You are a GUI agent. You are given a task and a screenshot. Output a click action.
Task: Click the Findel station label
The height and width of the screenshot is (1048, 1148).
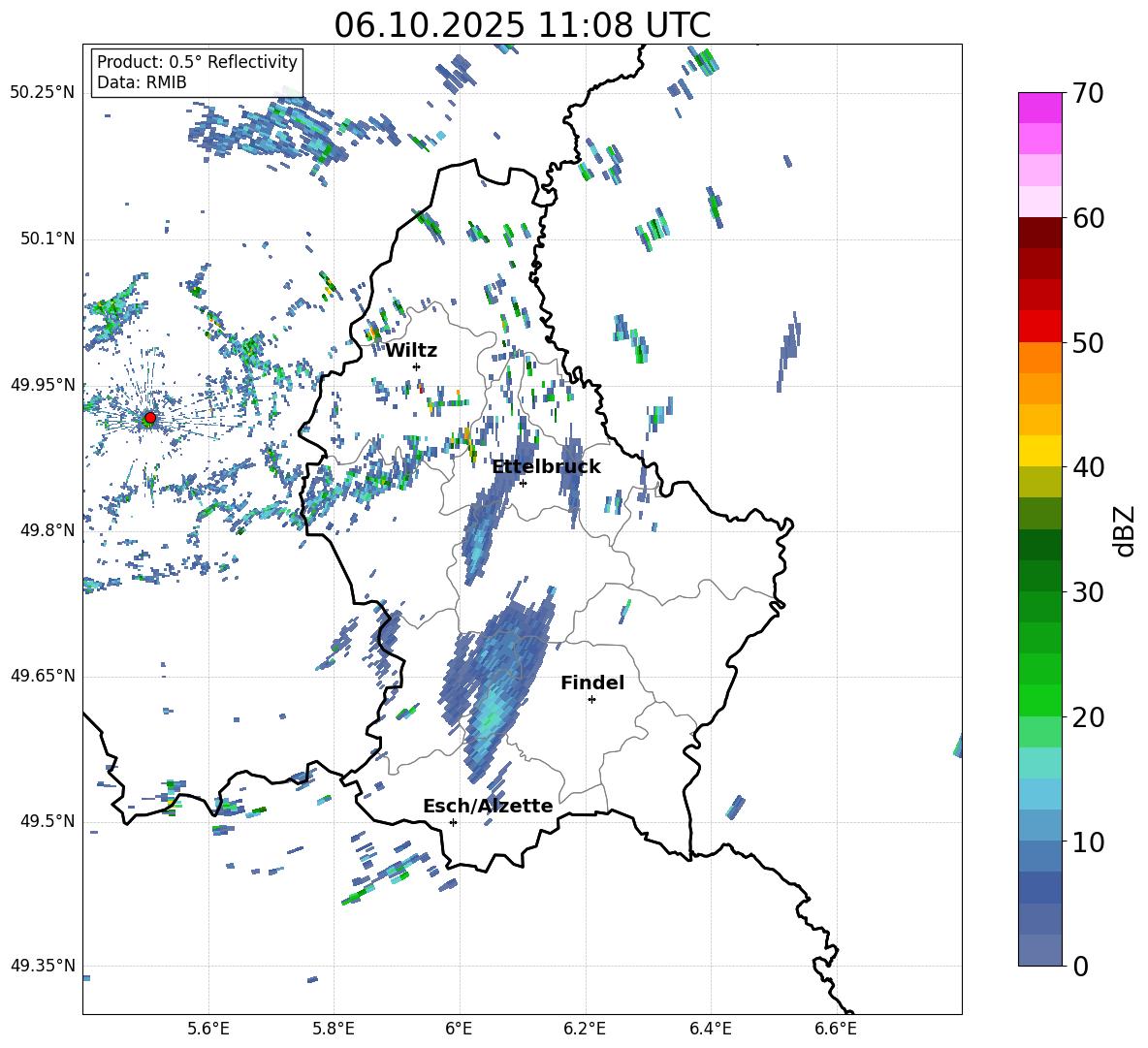(x=592, y=683)
